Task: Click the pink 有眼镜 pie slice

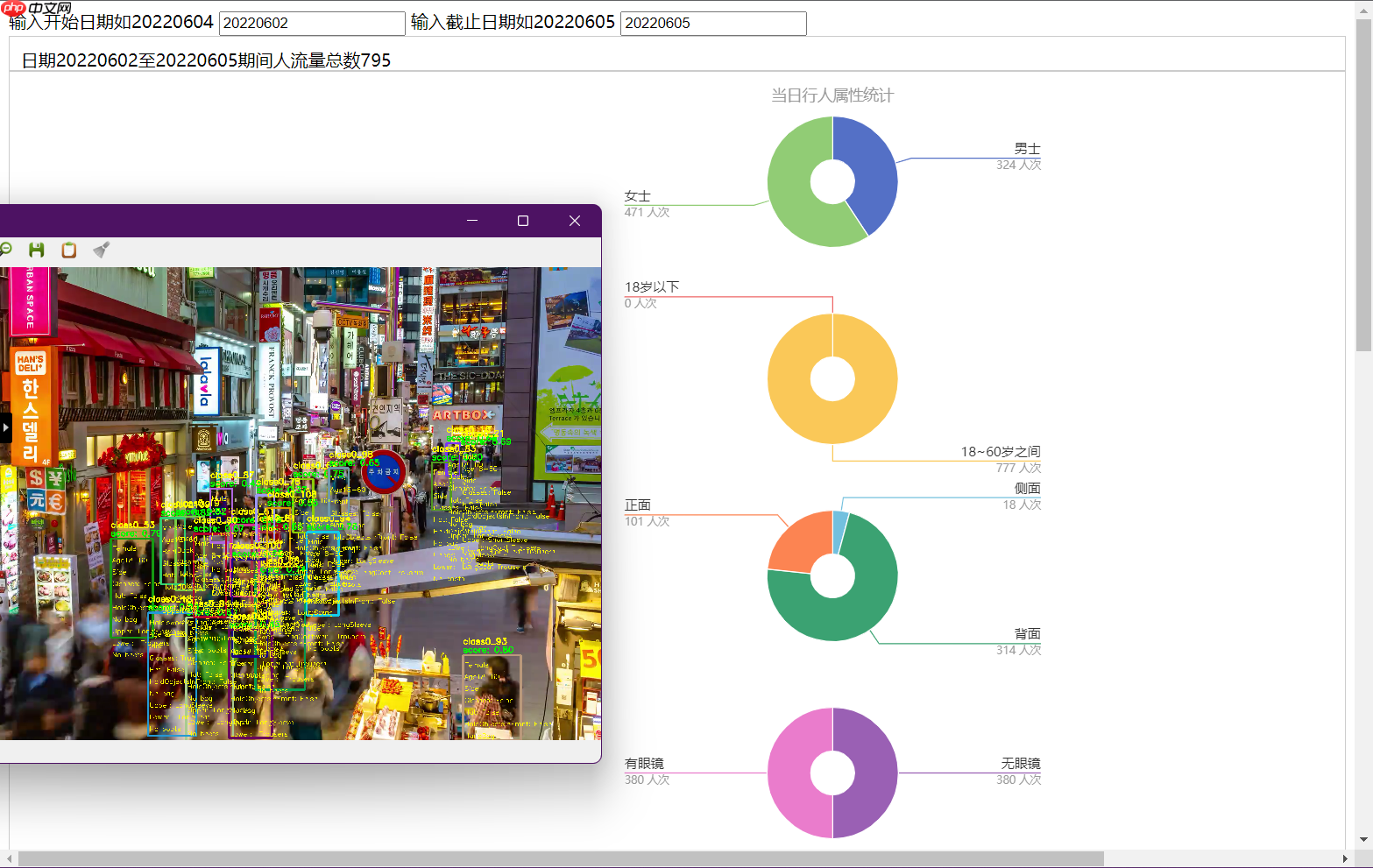Action: coord(793,773)
